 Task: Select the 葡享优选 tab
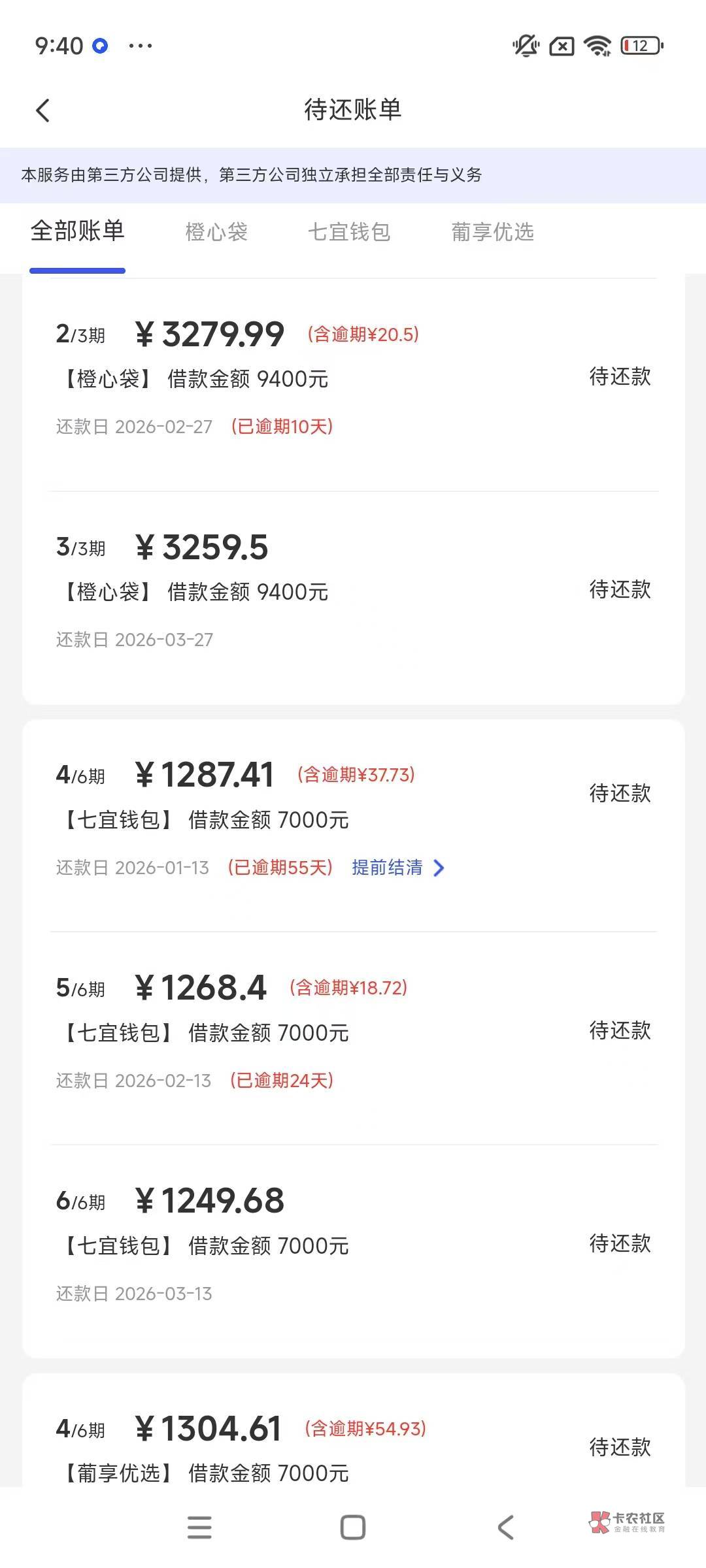click(x=492, y=232)
